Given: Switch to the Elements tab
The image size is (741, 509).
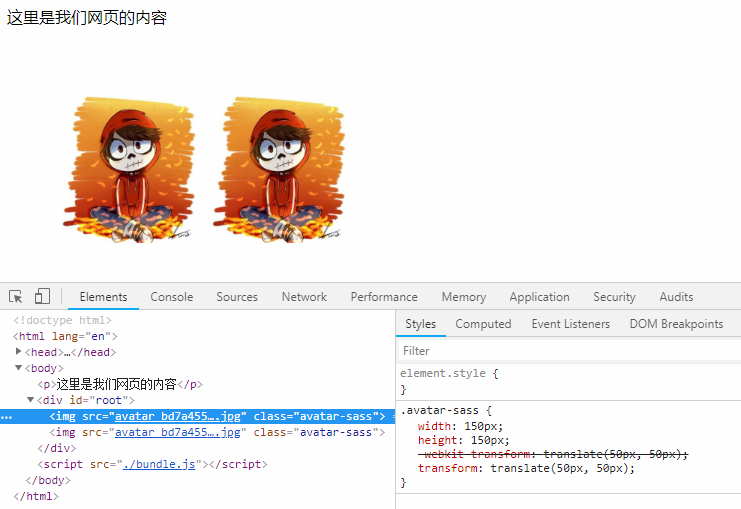Looking at the screenshot, I should (103, 297).
